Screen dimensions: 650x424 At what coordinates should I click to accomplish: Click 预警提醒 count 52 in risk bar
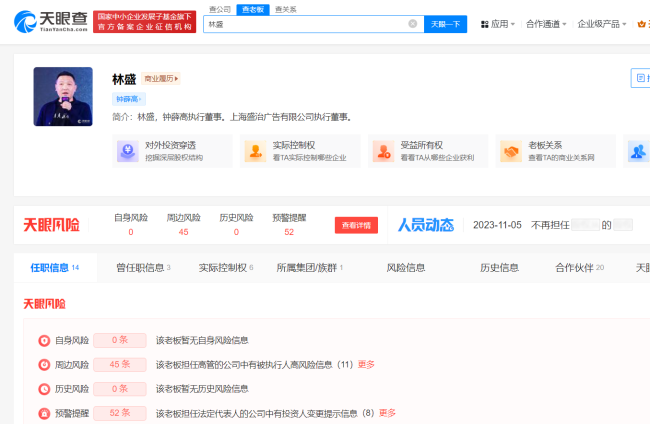tap(289, 232)
